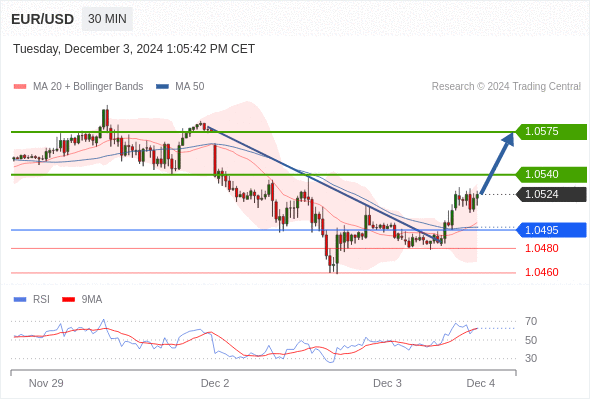Select the 1.0540 resistance price tag
This screenshot has width=590, height=400.
pyautogui.click(x=551, y=175)
